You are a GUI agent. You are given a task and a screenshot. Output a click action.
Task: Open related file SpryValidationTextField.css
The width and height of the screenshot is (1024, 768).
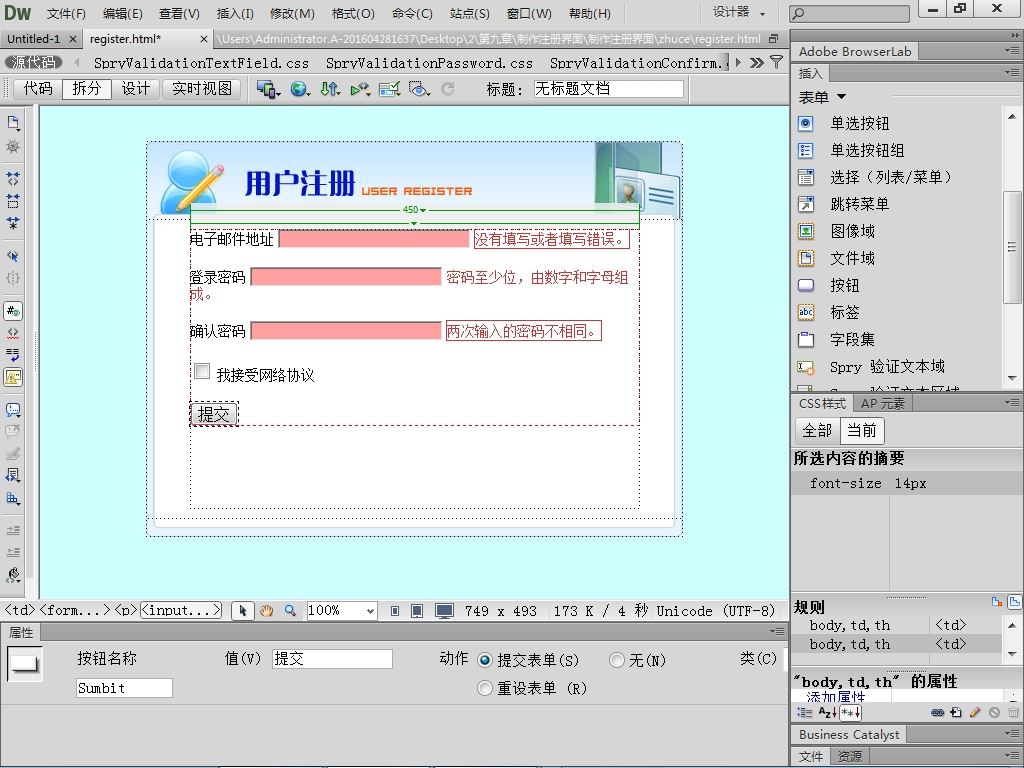pos(201,63)
